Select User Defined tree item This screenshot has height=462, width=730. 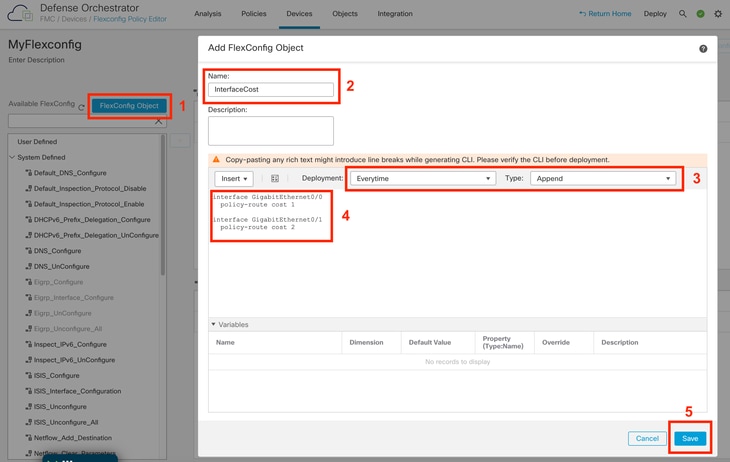pos(37,142)
